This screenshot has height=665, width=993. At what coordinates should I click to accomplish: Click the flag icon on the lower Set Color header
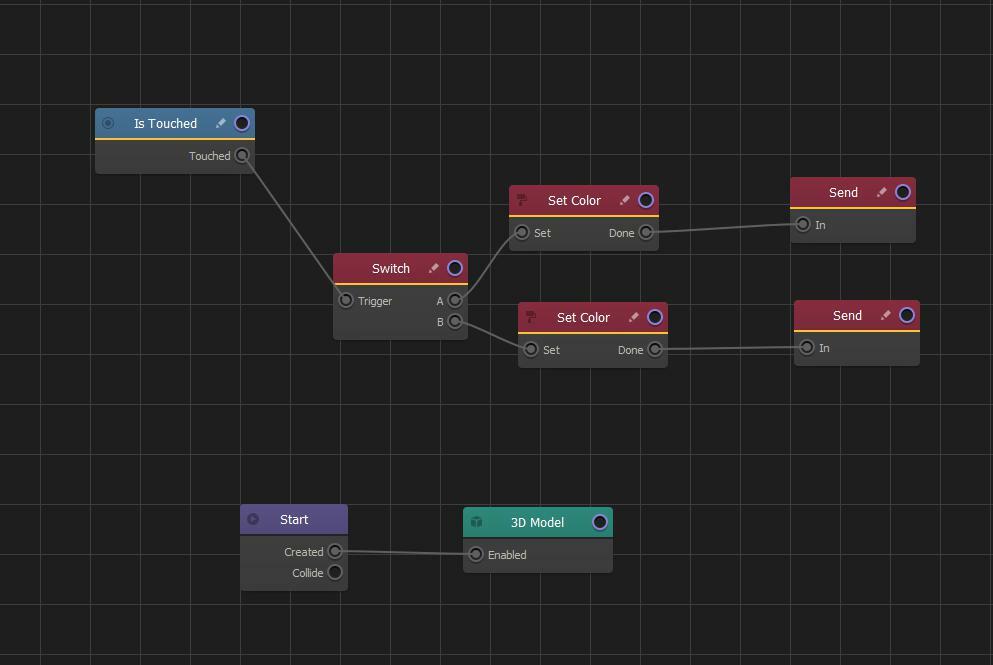[530, 317]
